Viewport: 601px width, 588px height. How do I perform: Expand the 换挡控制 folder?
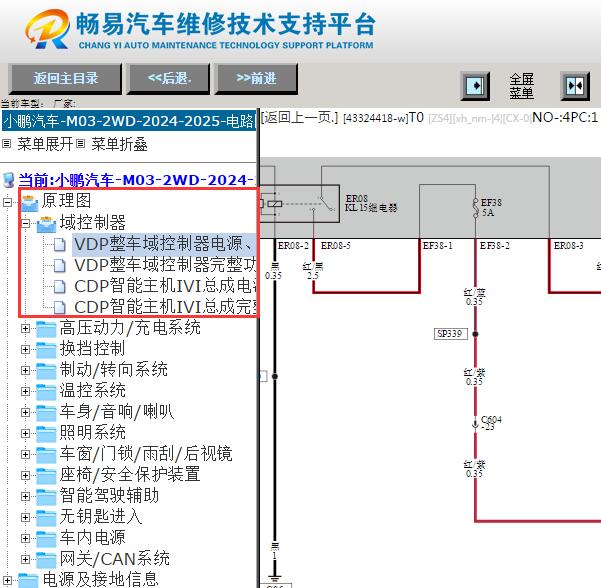25,349
